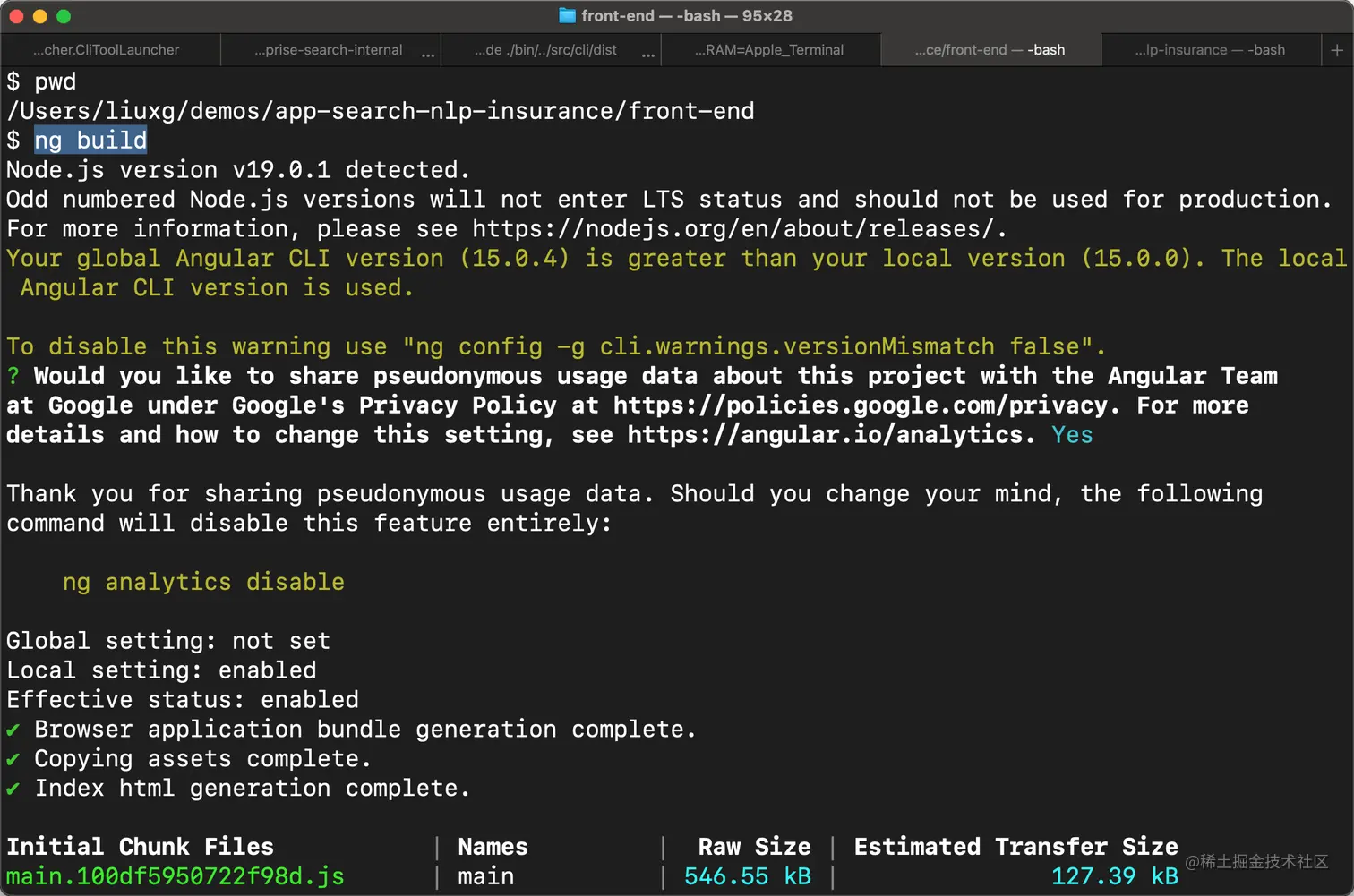Click checkmark beside Index html generation complete
Viewport: 1354px width, 896px height.
coord(13,789)
